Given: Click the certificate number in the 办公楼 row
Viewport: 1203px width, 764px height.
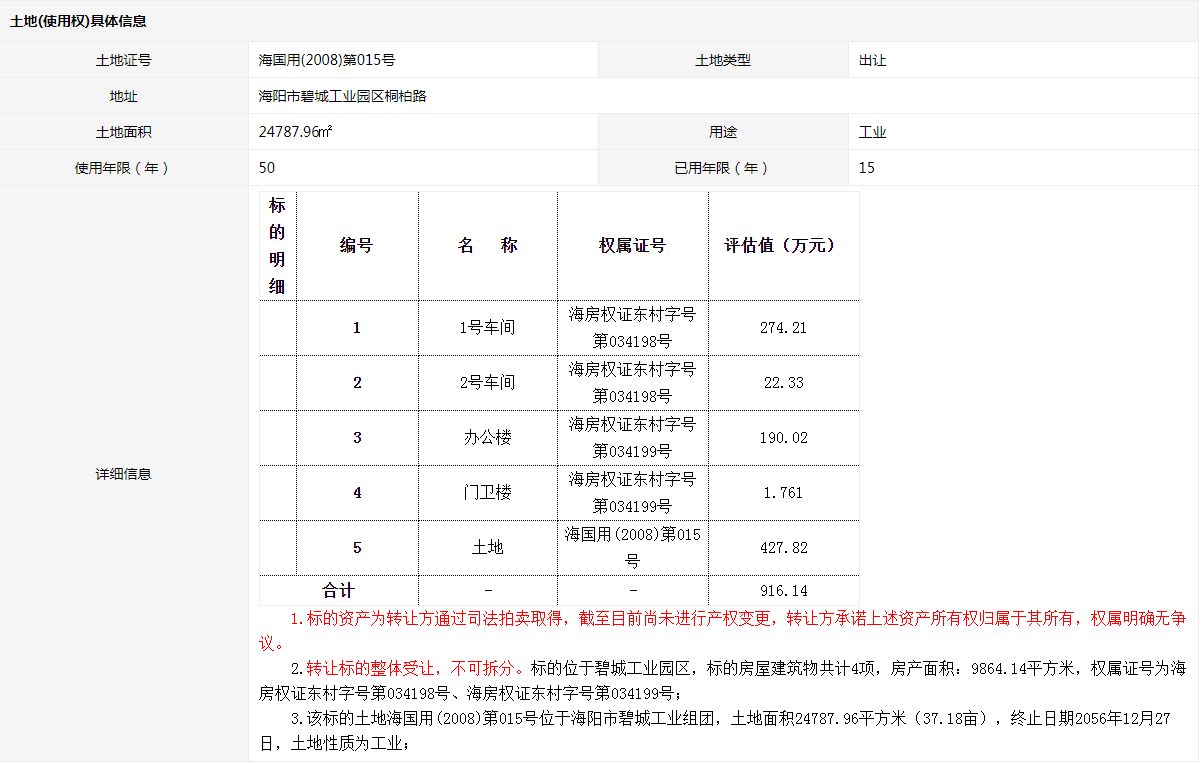Looking at the screenshot, I should click(x=633, y=438).
